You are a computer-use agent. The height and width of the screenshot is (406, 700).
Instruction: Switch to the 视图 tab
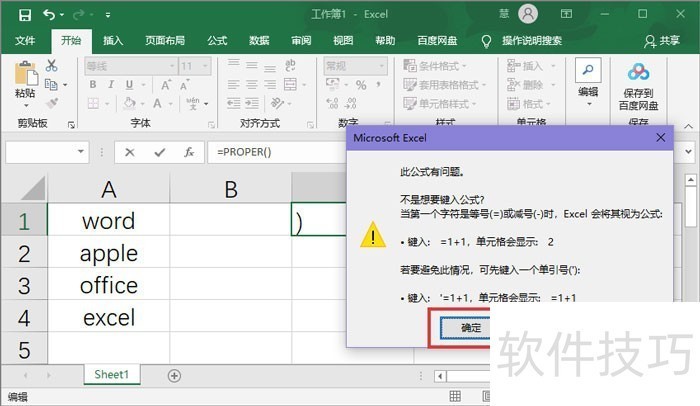(x=343, y=41)
